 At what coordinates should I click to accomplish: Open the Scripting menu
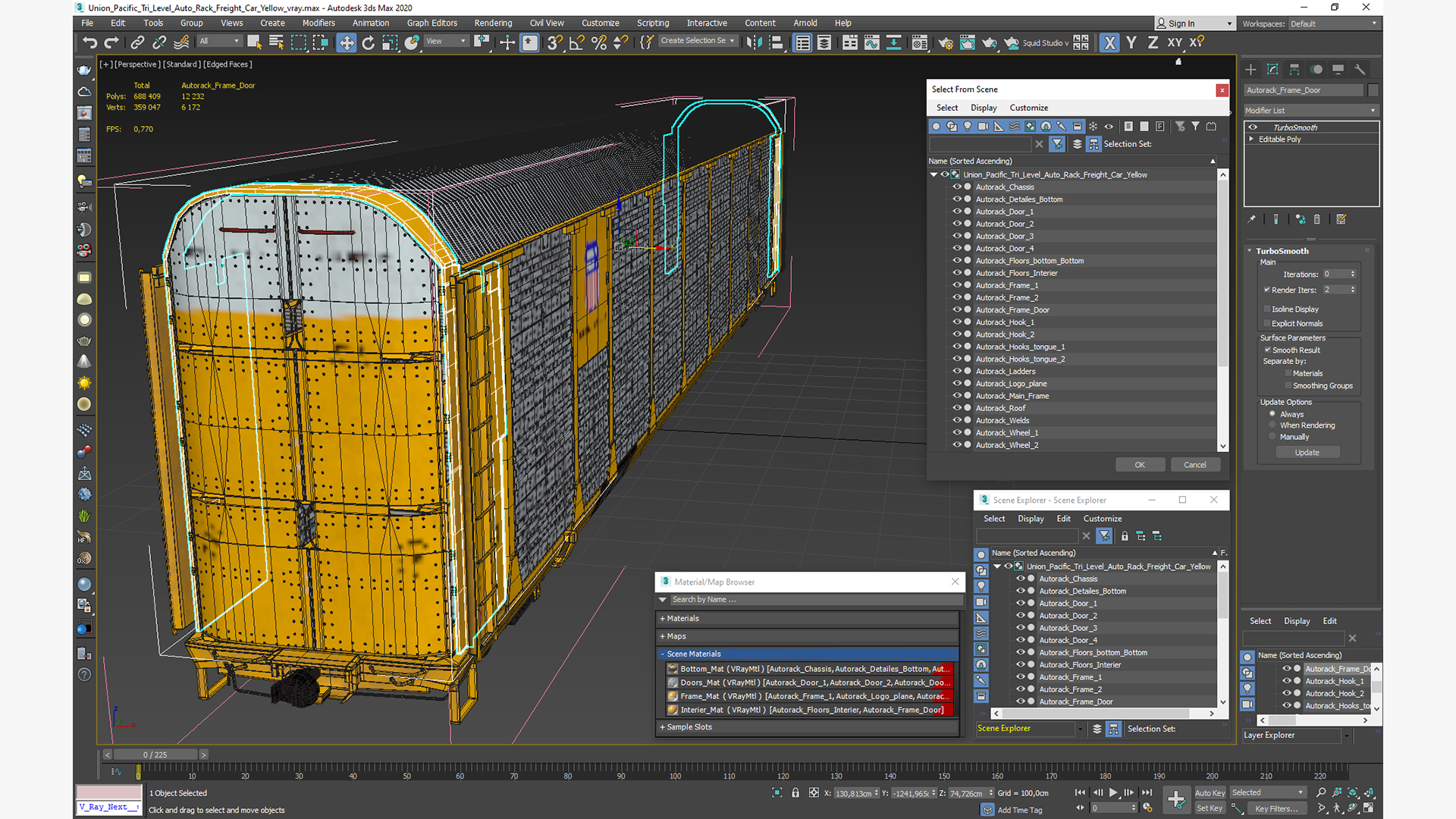653,24
